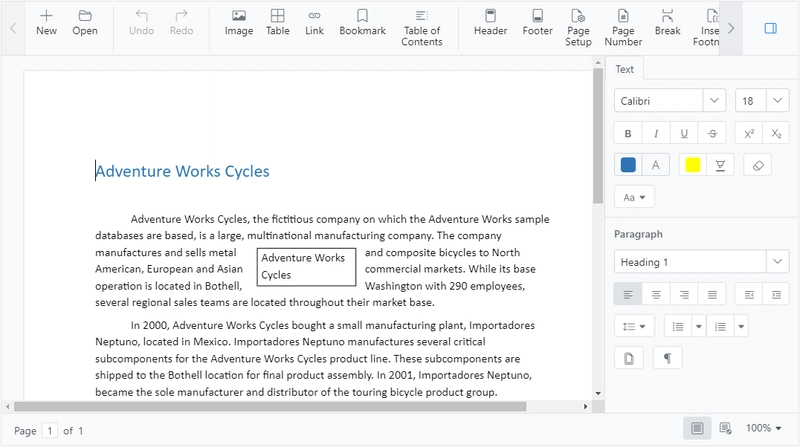Open the font color picker A button

pos(656,165)
